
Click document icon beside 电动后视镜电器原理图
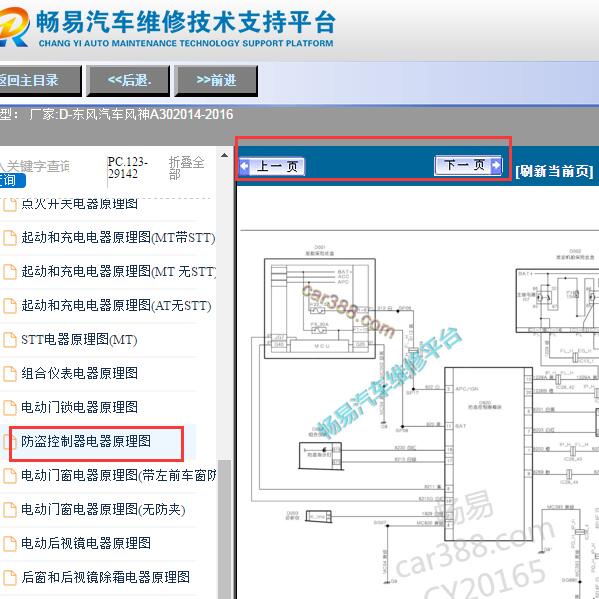10,544
